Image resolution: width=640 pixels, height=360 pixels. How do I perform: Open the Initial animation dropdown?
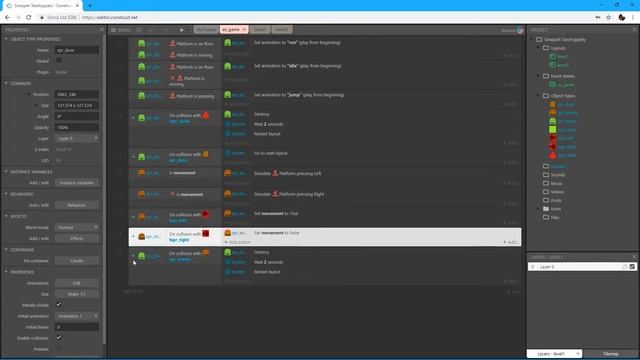(77, 316)
